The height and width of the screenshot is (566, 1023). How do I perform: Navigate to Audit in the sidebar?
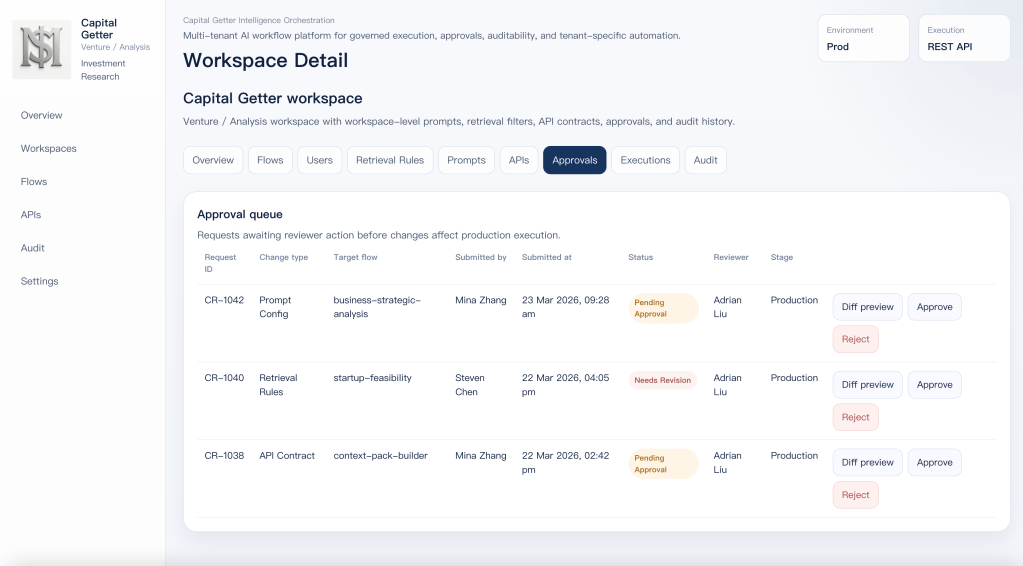(33, 248)
